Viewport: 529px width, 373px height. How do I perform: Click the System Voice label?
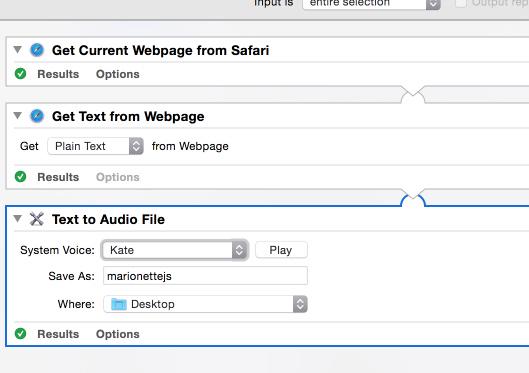coord(57,250)
